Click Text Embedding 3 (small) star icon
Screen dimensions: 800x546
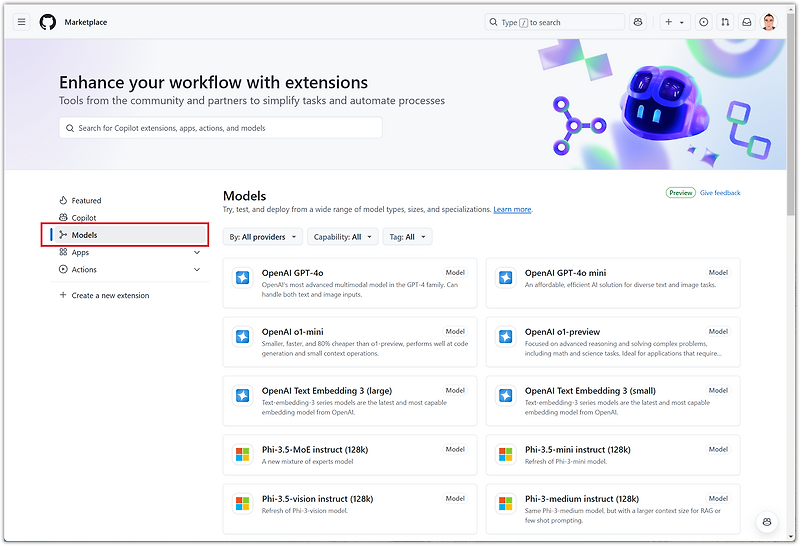(506, 395)
